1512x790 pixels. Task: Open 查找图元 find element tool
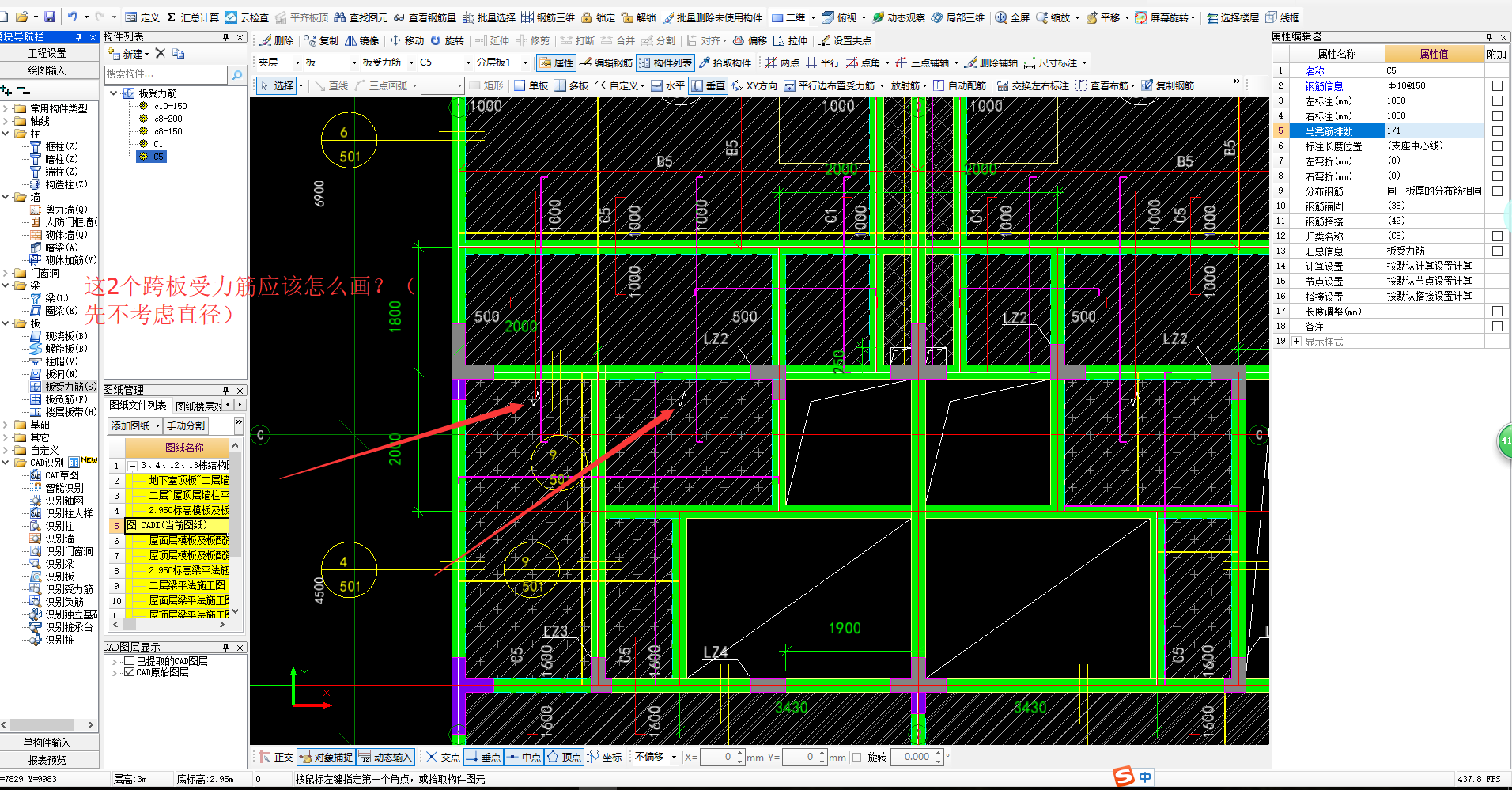pyautogui.click(x=361, y=17)
